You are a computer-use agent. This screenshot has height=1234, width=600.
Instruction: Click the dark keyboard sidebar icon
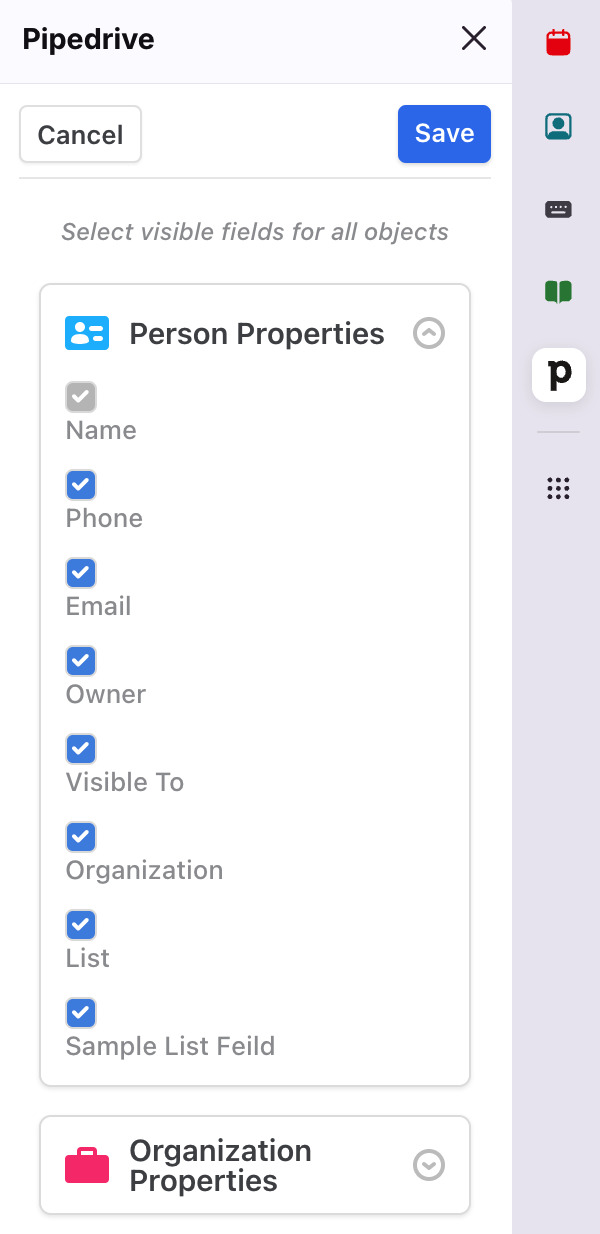coord(558,209)
